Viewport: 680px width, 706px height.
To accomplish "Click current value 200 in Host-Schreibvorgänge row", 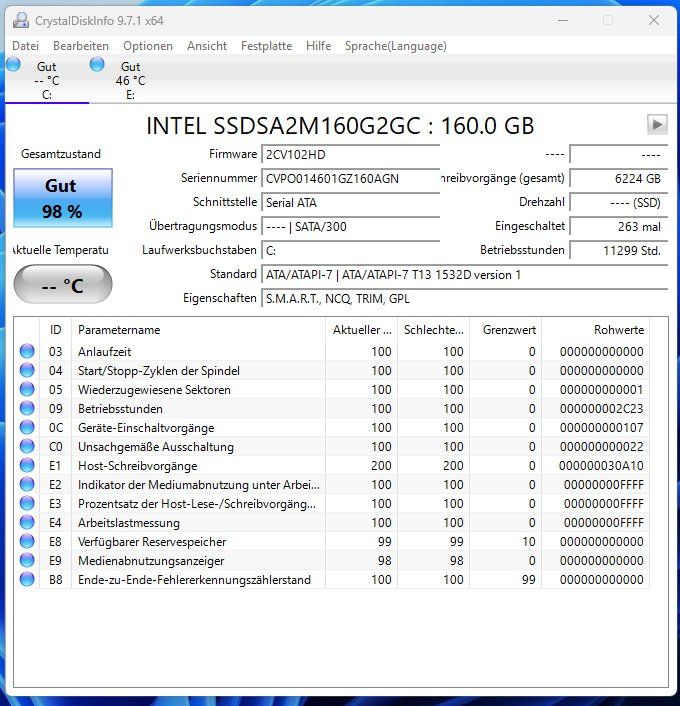I will [x=381, y=466].
